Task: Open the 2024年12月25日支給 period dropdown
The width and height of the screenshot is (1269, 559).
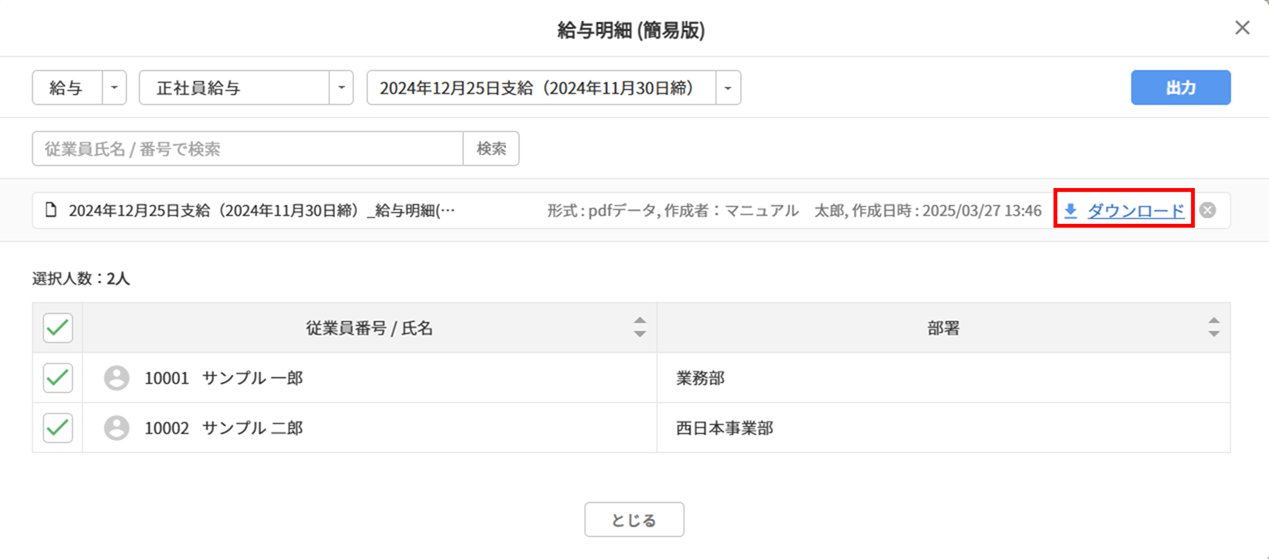Action: pos(728,88)
